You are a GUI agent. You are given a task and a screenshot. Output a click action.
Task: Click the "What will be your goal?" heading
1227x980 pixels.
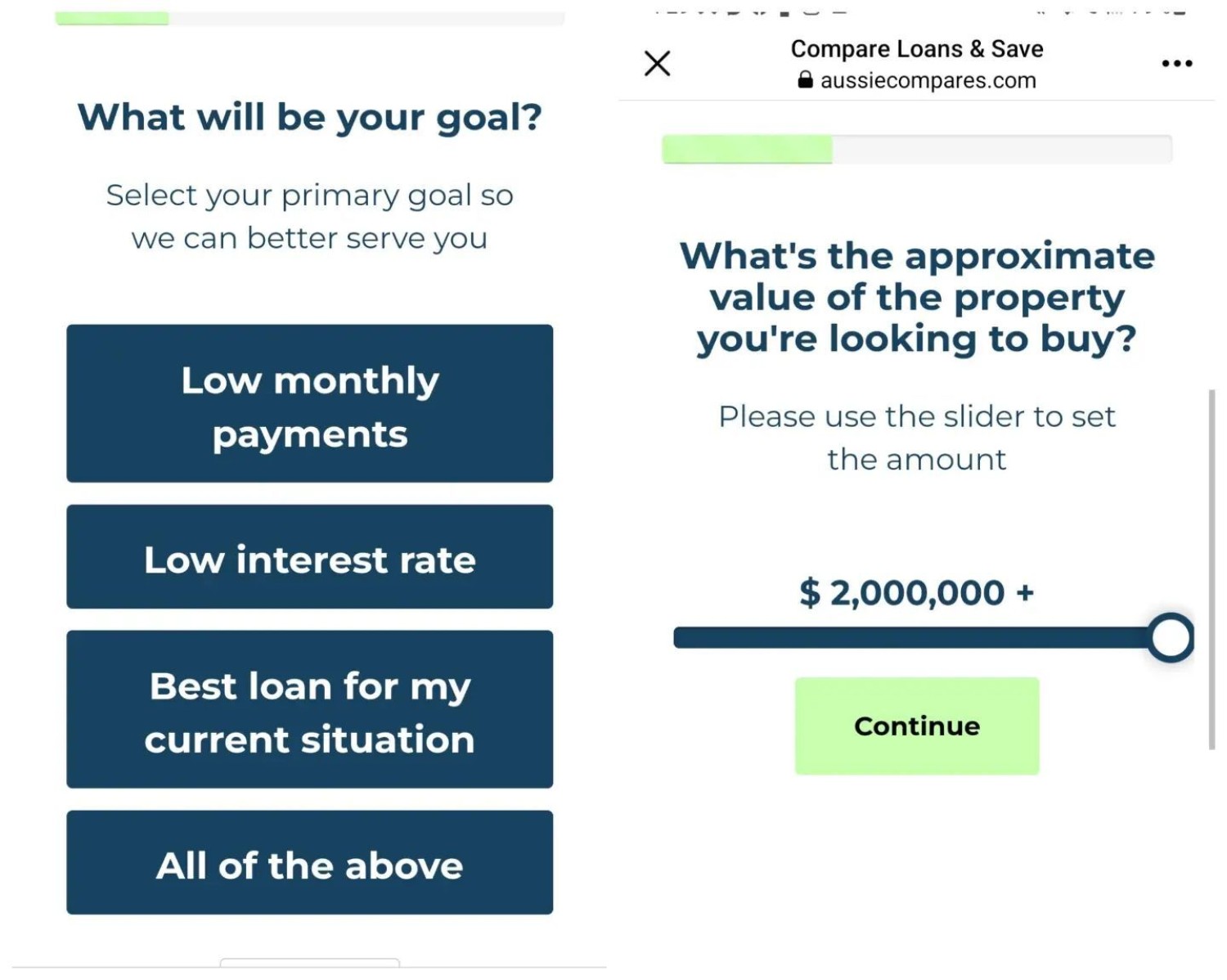tap(309, 117)
